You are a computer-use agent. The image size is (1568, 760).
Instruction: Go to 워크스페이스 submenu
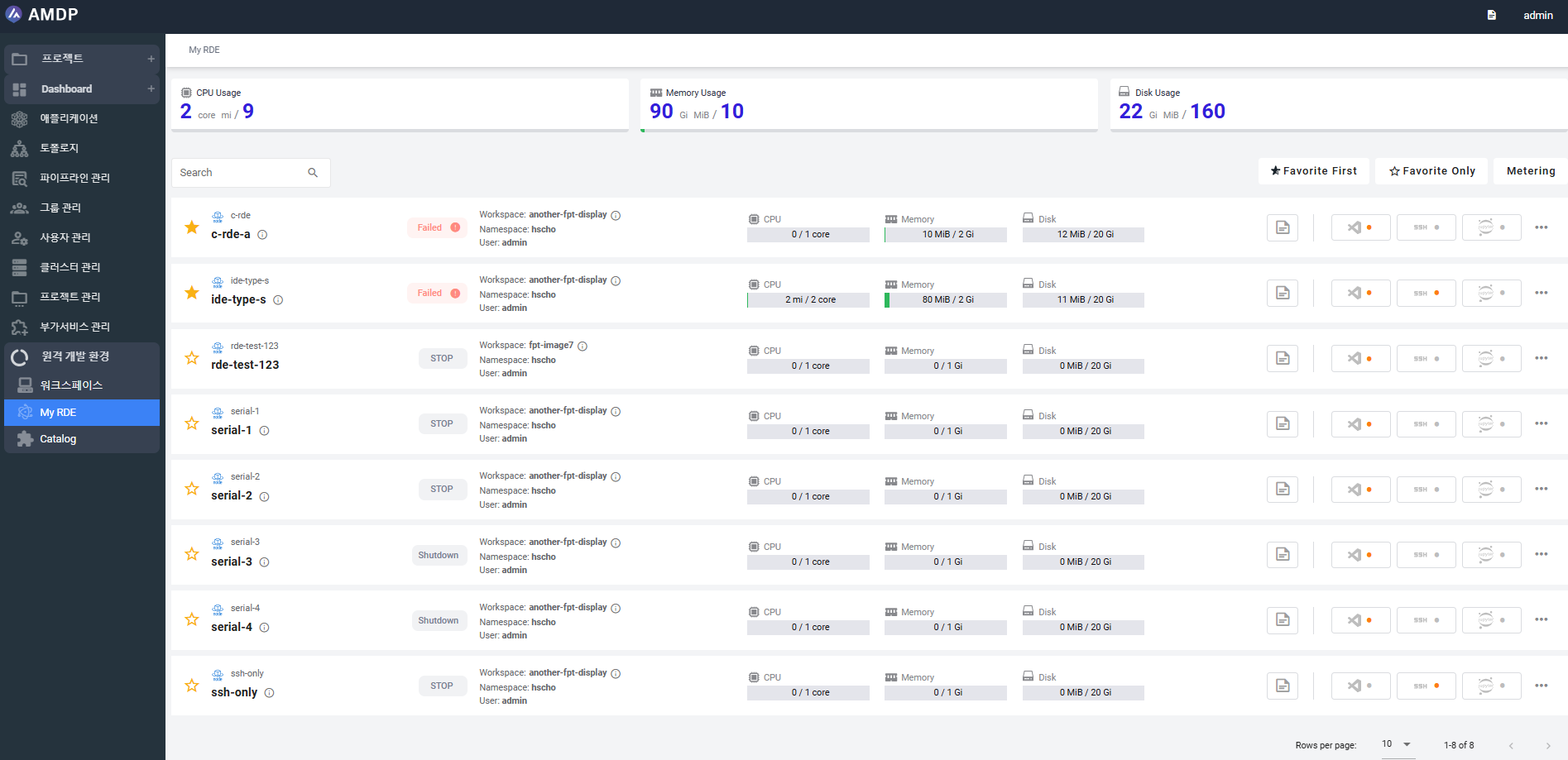[x=82, y=385]
